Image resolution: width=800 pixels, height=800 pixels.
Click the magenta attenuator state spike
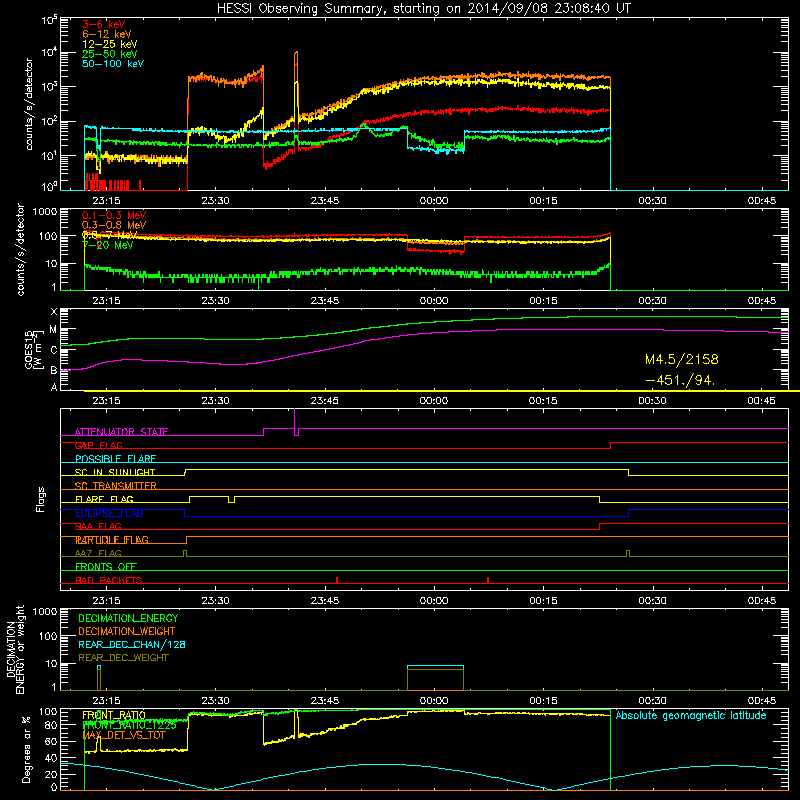(295, 421)
